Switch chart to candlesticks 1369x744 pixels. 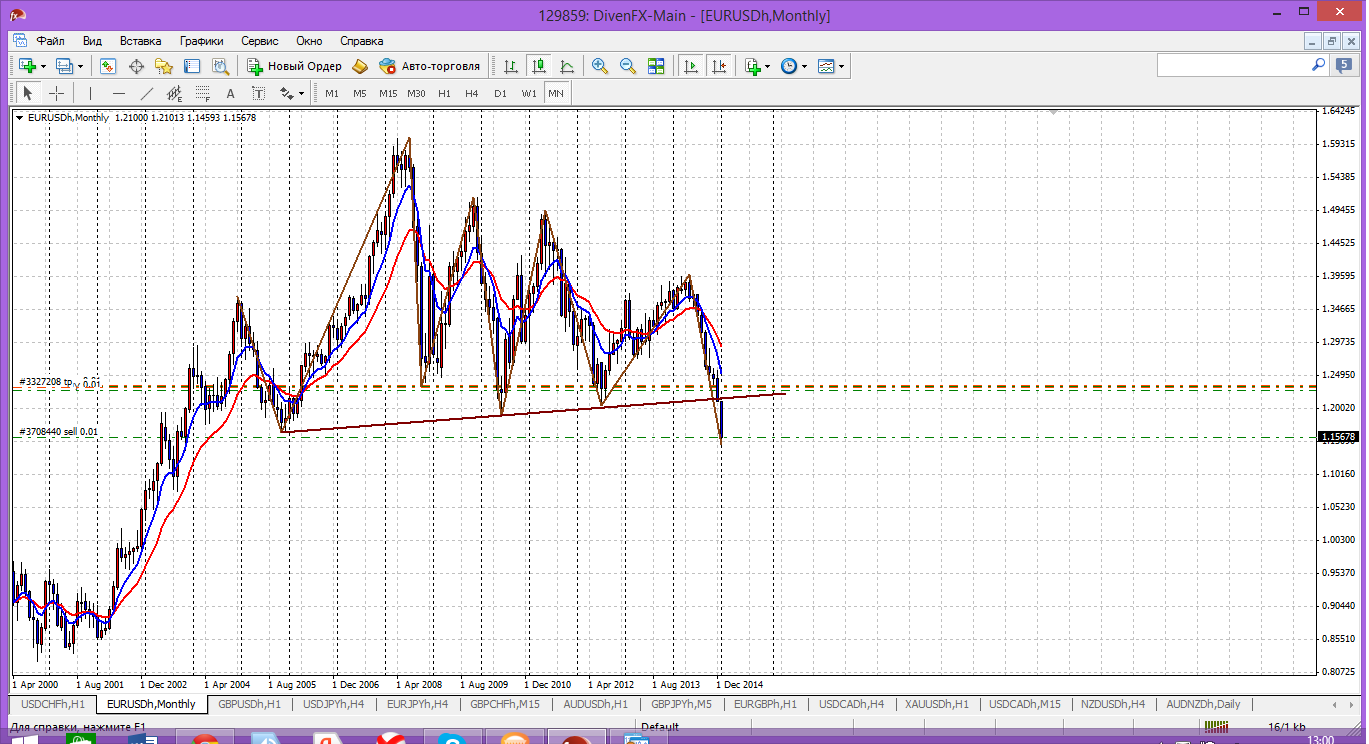(x=539, y=66)
